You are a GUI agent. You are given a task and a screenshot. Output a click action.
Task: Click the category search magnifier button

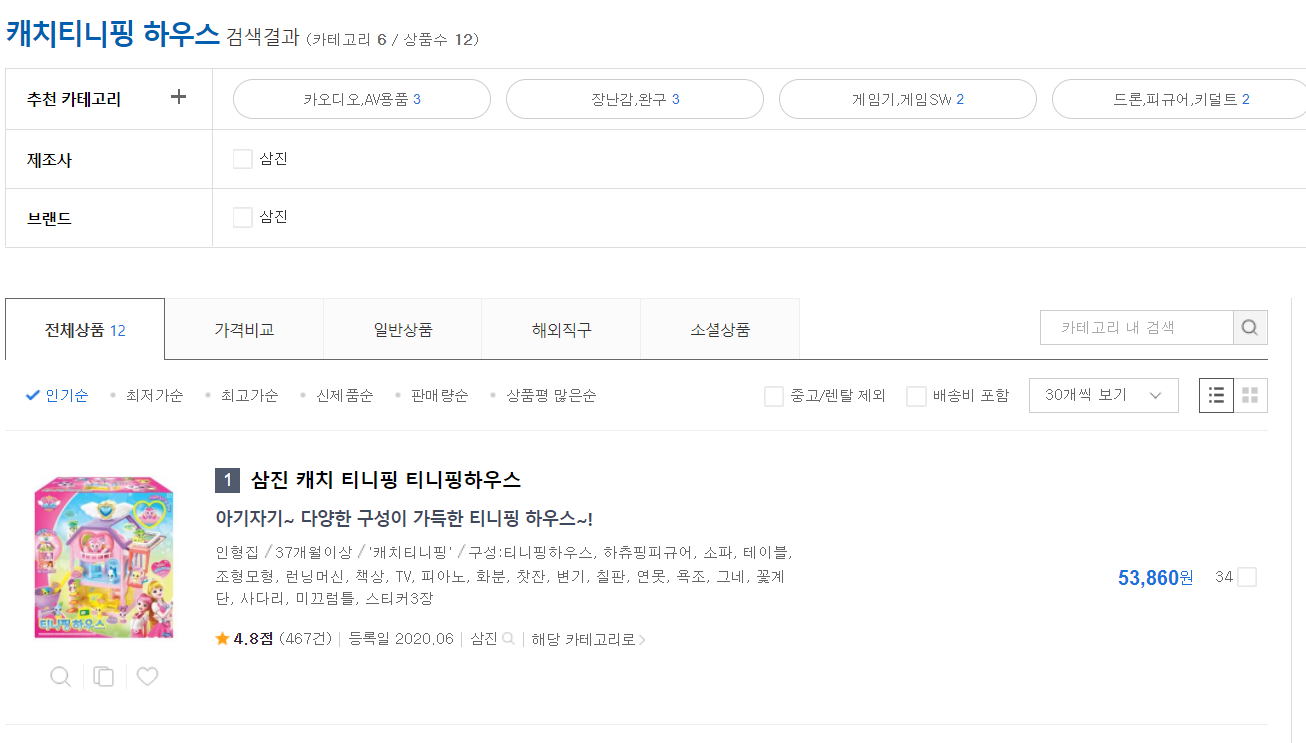tap(1250, 327)
